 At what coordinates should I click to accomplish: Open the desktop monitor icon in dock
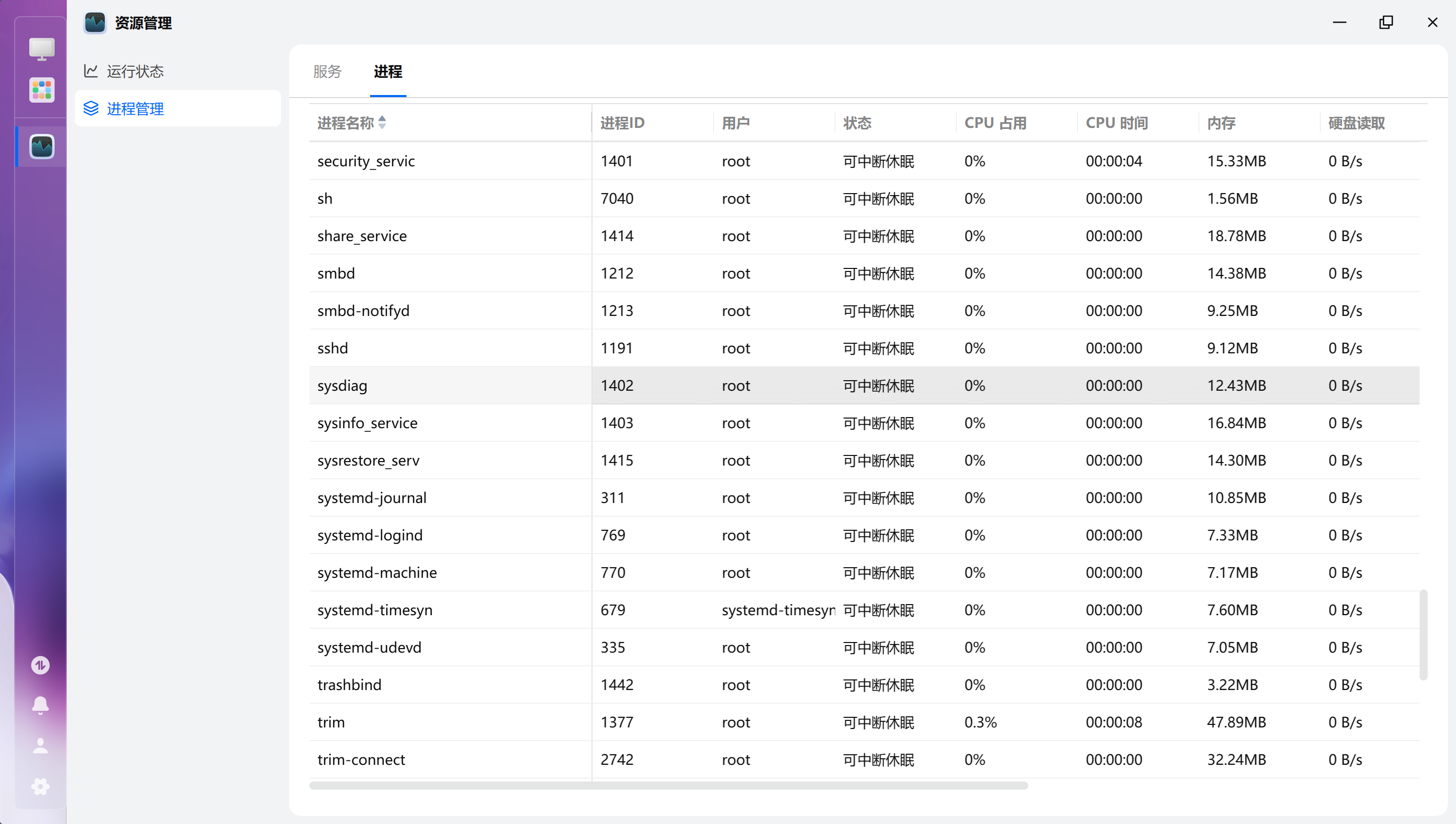[x=42, y=49]
